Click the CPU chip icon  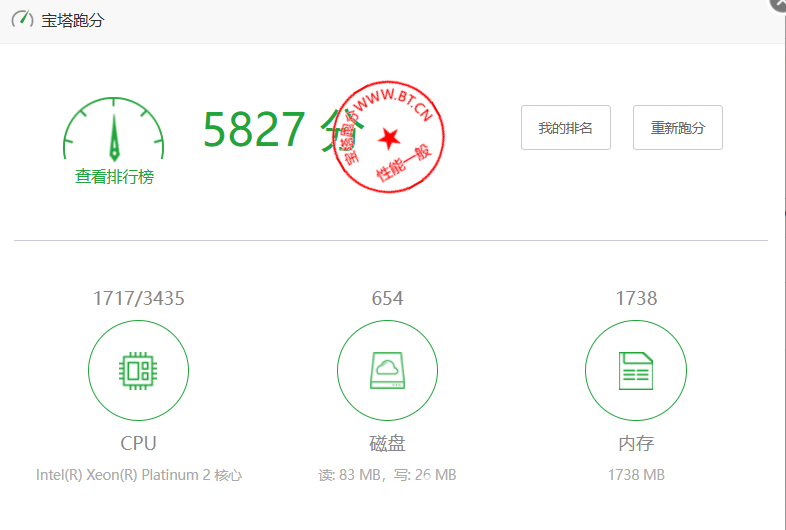[138, 372]
